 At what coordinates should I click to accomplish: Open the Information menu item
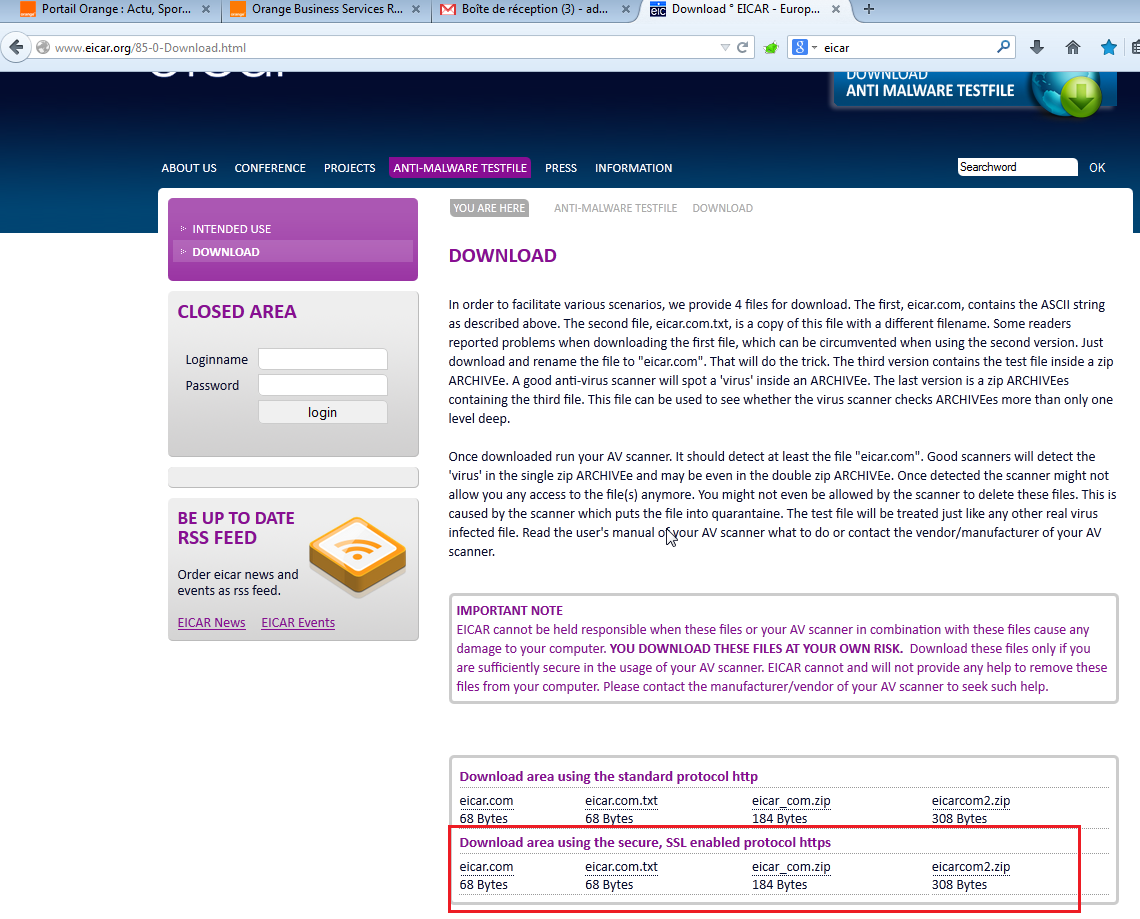click(633, 168)
